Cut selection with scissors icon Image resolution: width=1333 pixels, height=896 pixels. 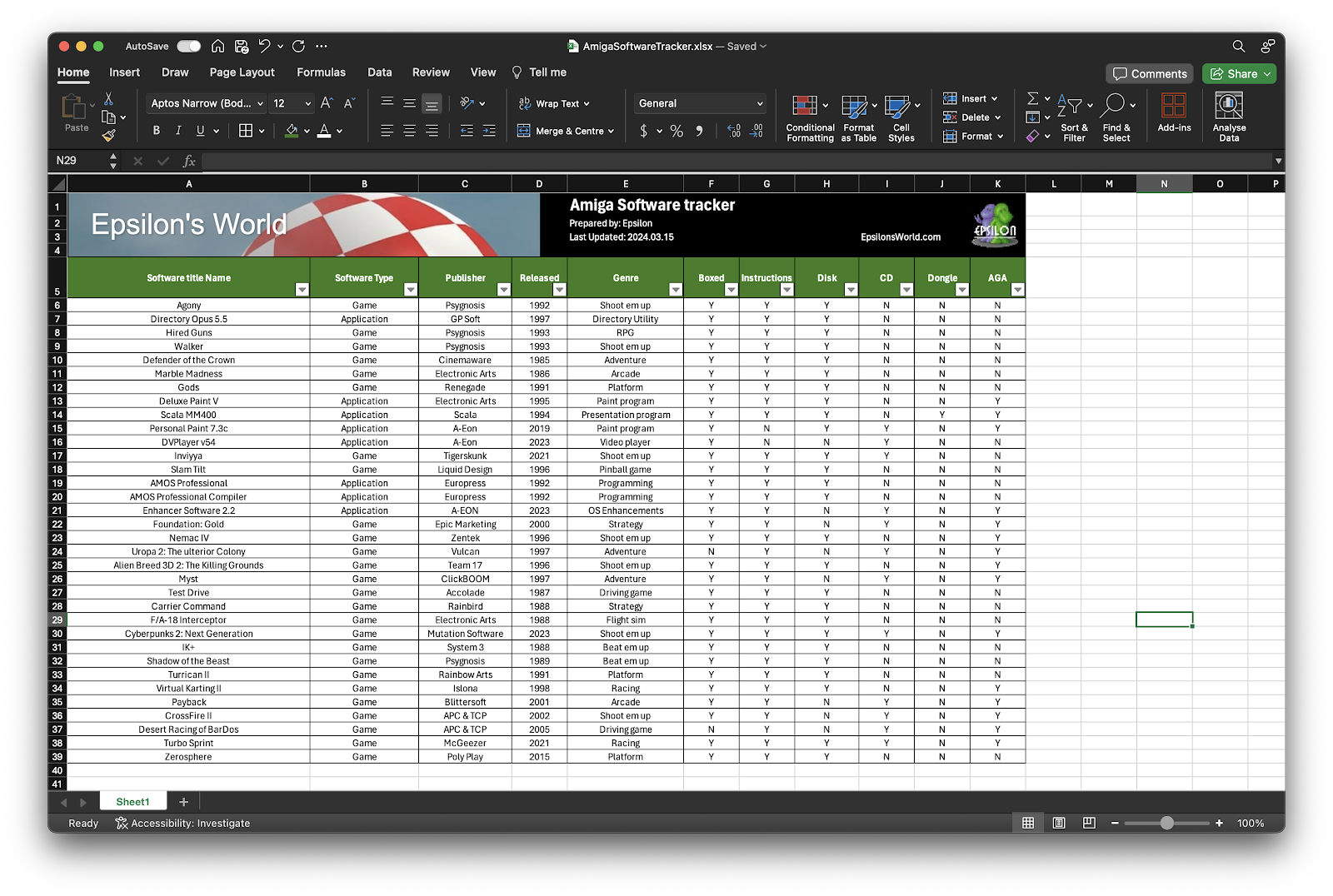(x=108, y=98)
